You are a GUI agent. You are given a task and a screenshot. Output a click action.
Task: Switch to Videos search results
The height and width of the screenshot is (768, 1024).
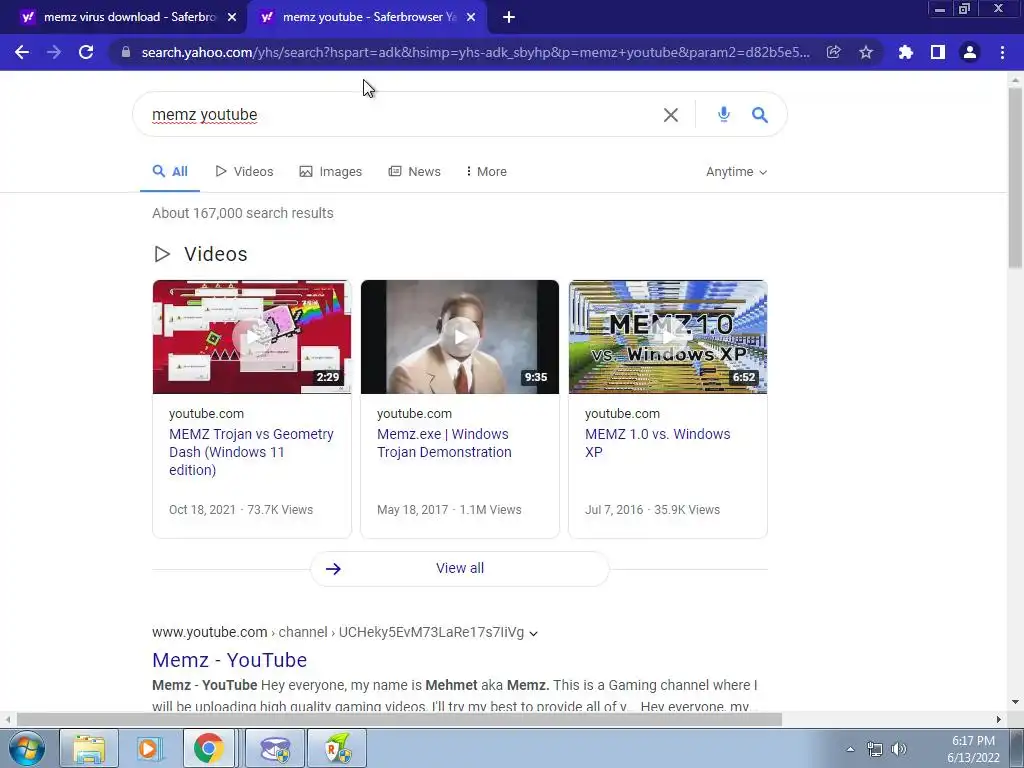pyautogui.click(x=244, y=172)
